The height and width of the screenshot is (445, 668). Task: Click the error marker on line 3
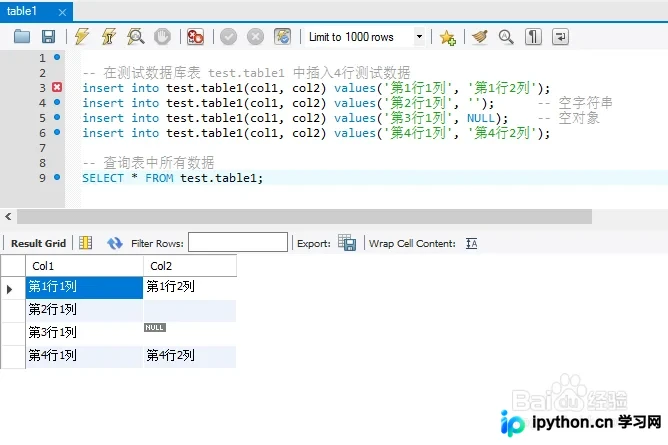57,87
